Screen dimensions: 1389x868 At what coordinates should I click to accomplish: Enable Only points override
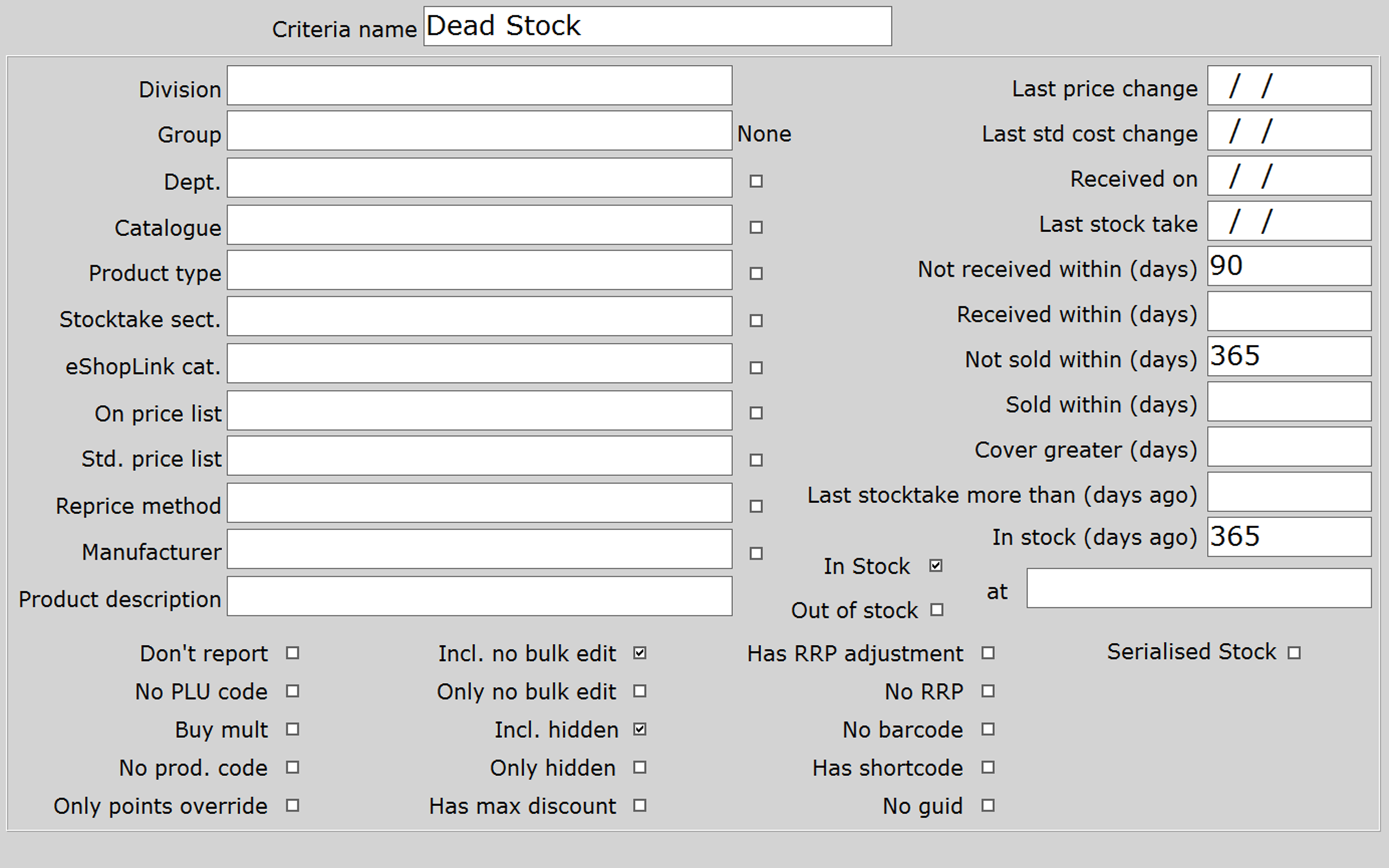pyautogui.click(x=293, y=806)
